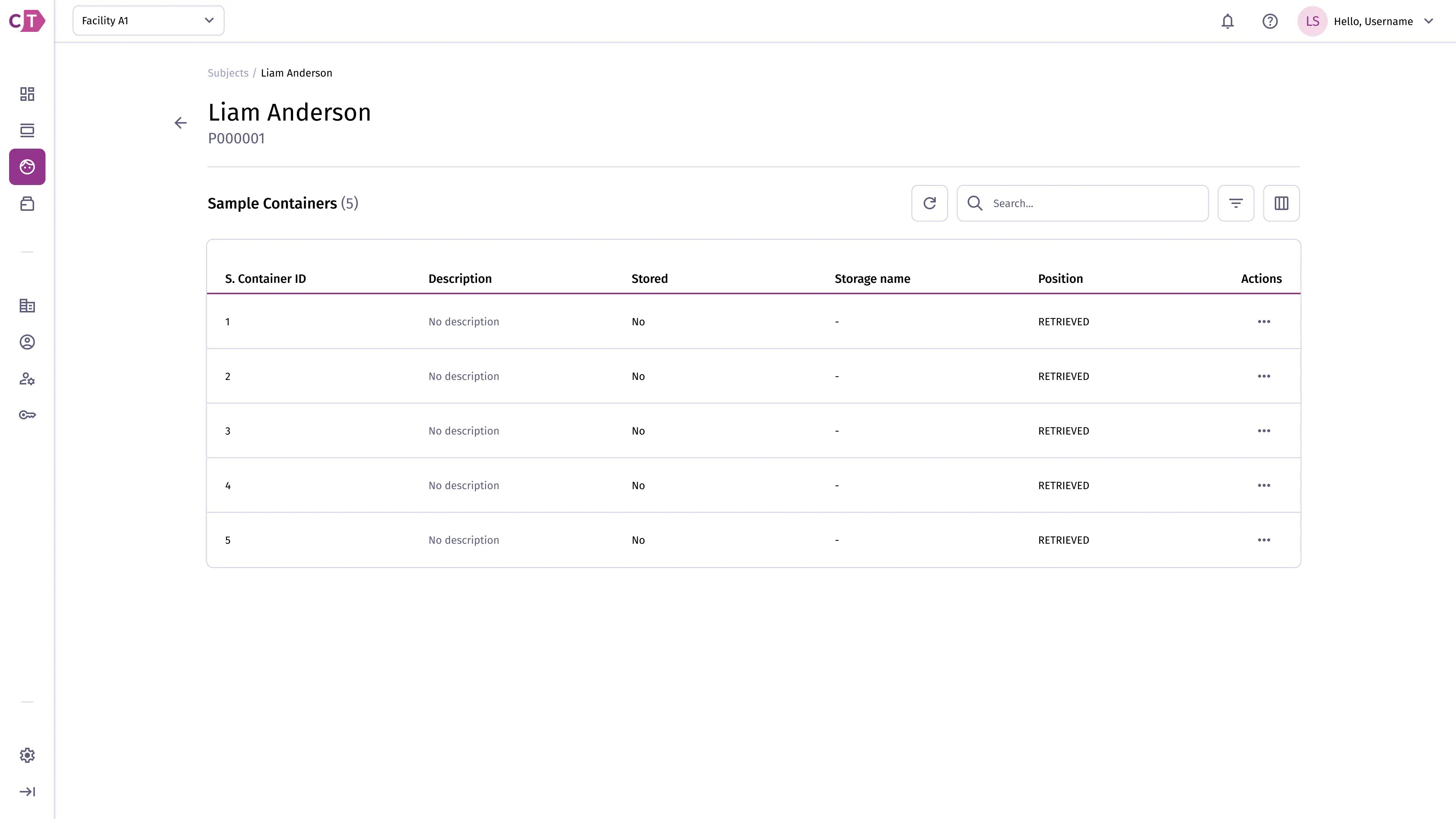The image size is (1456, 819).
Task: Open the access key icon in sidebar
Action: tap(27, 415)
